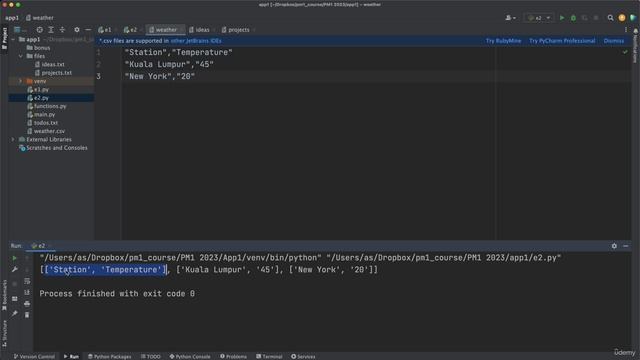Open TODO tool window
Image resolution: width=640 pixels, height=360 pixels.
(x=151, y=356)
